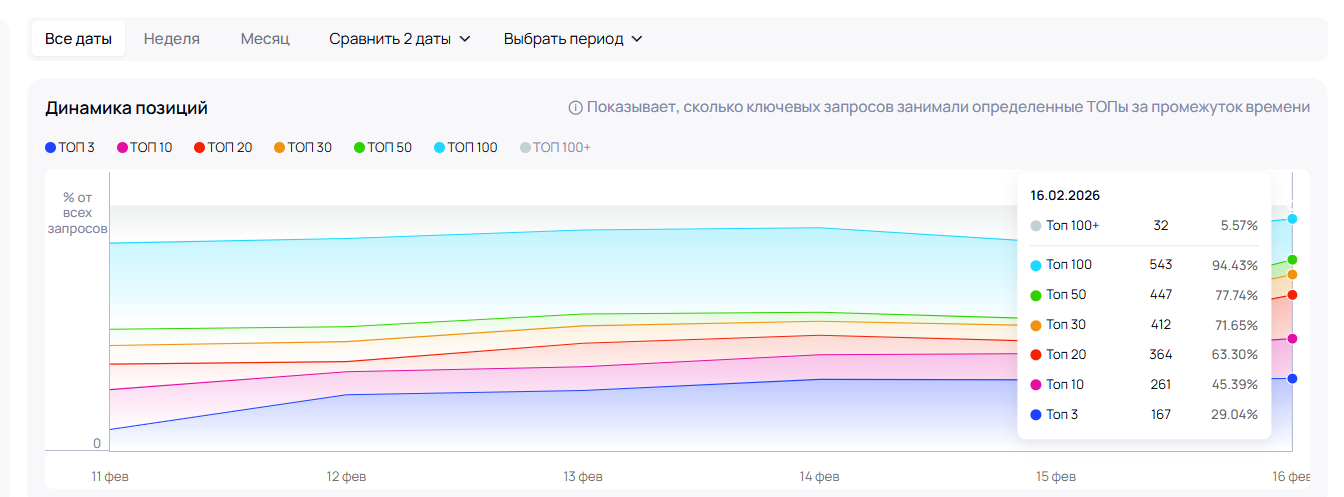This screenshot has width=1344, height=497.
Task: Click the 14 фев point on ТОП 100 line
Action: point(820,228)
